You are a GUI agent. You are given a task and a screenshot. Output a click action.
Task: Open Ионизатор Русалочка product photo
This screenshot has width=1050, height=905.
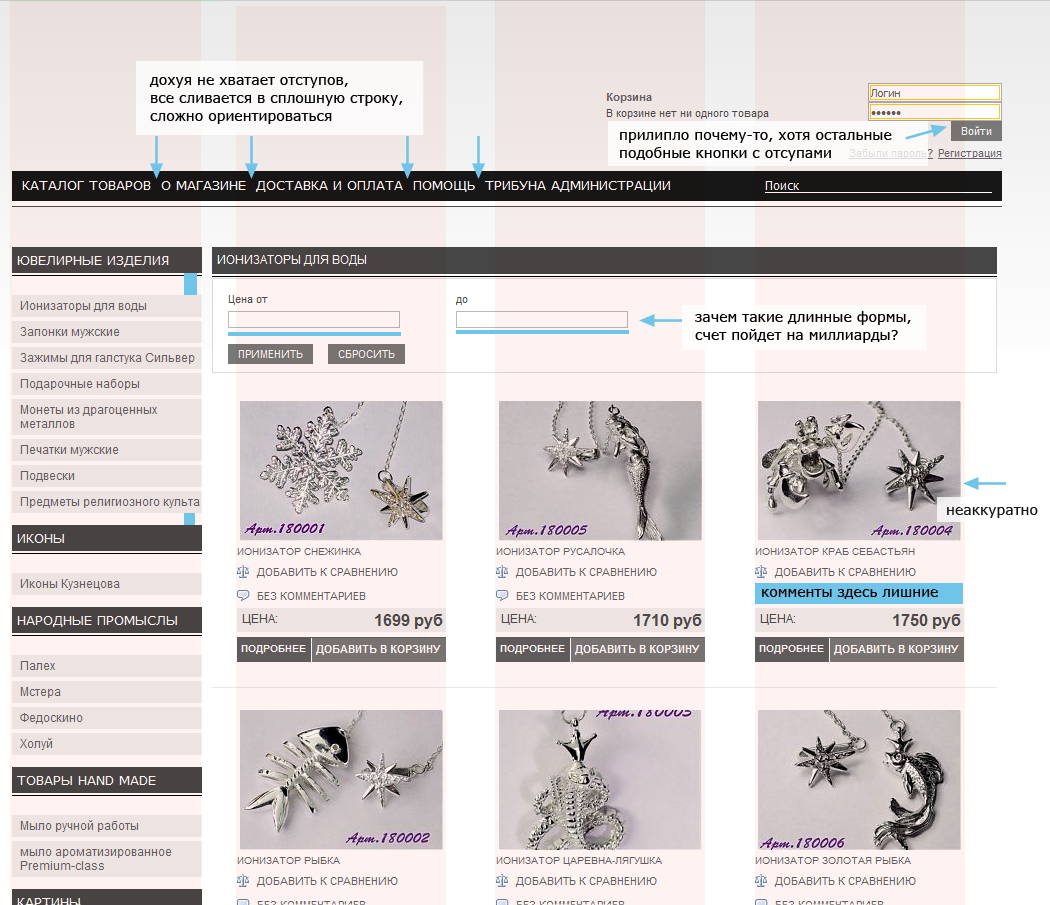[600, 470]
